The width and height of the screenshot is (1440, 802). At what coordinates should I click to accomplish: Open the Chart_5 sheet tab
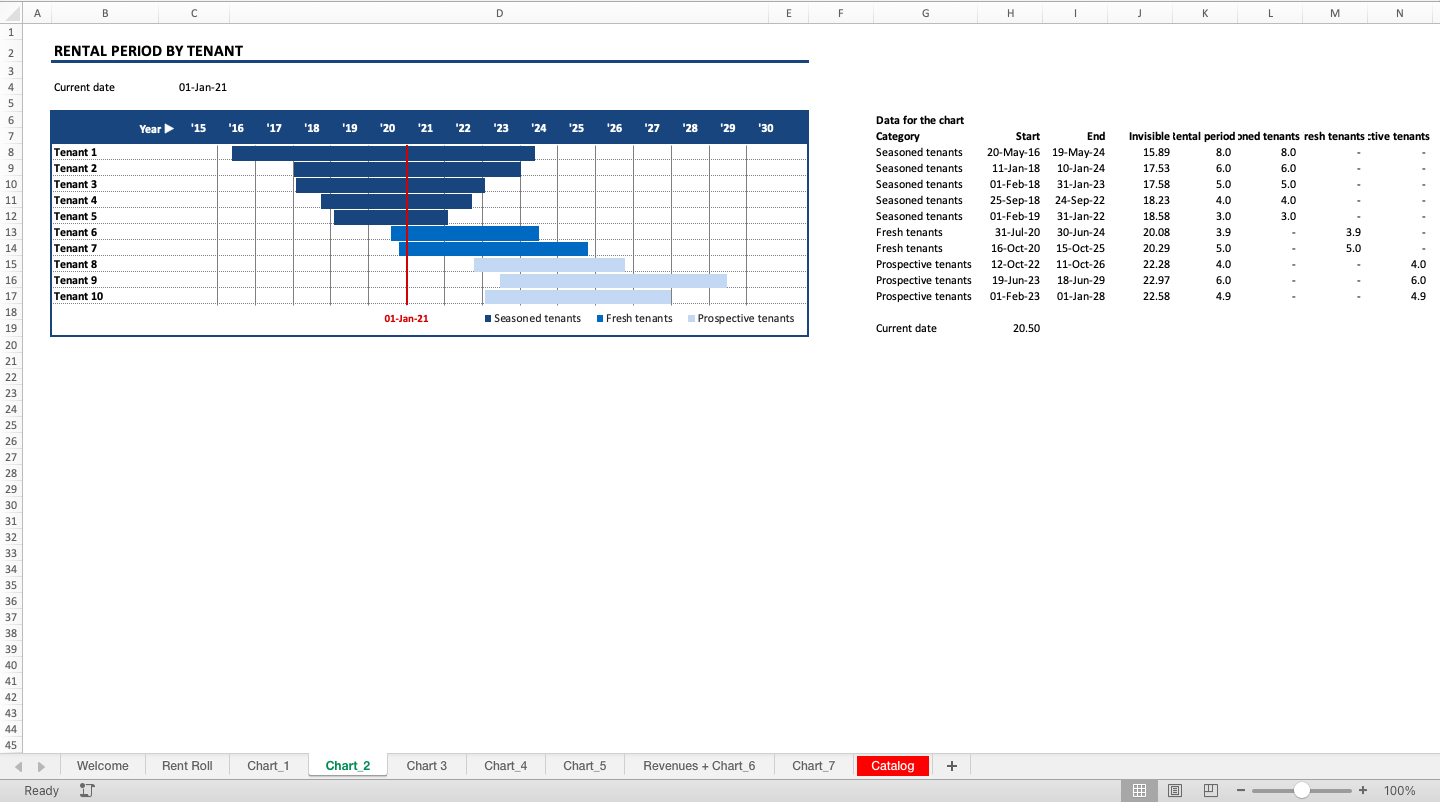tap(585, 766)
